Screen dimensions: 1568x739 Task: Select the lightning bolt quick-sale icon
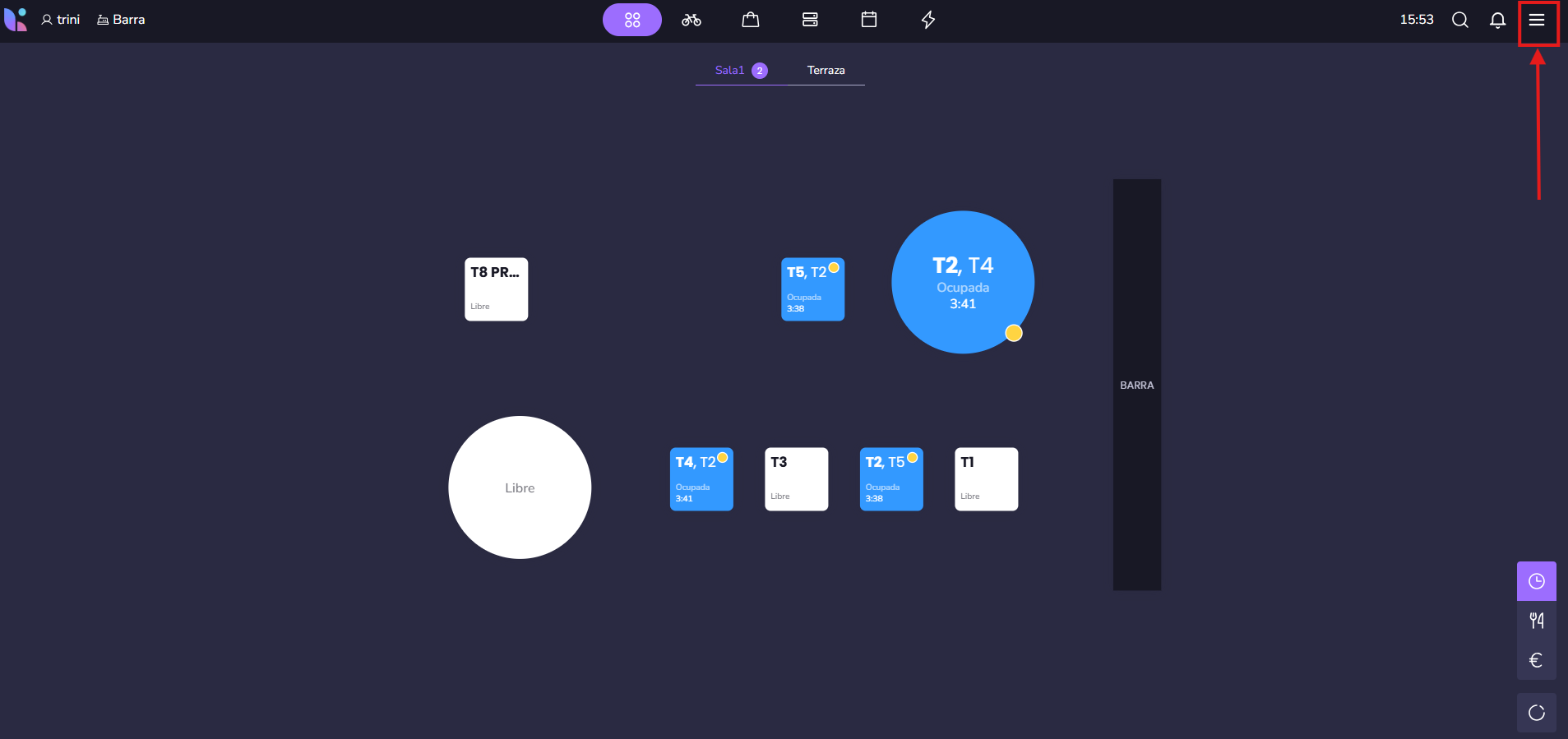pyautogui.click(x=927, y=20)
